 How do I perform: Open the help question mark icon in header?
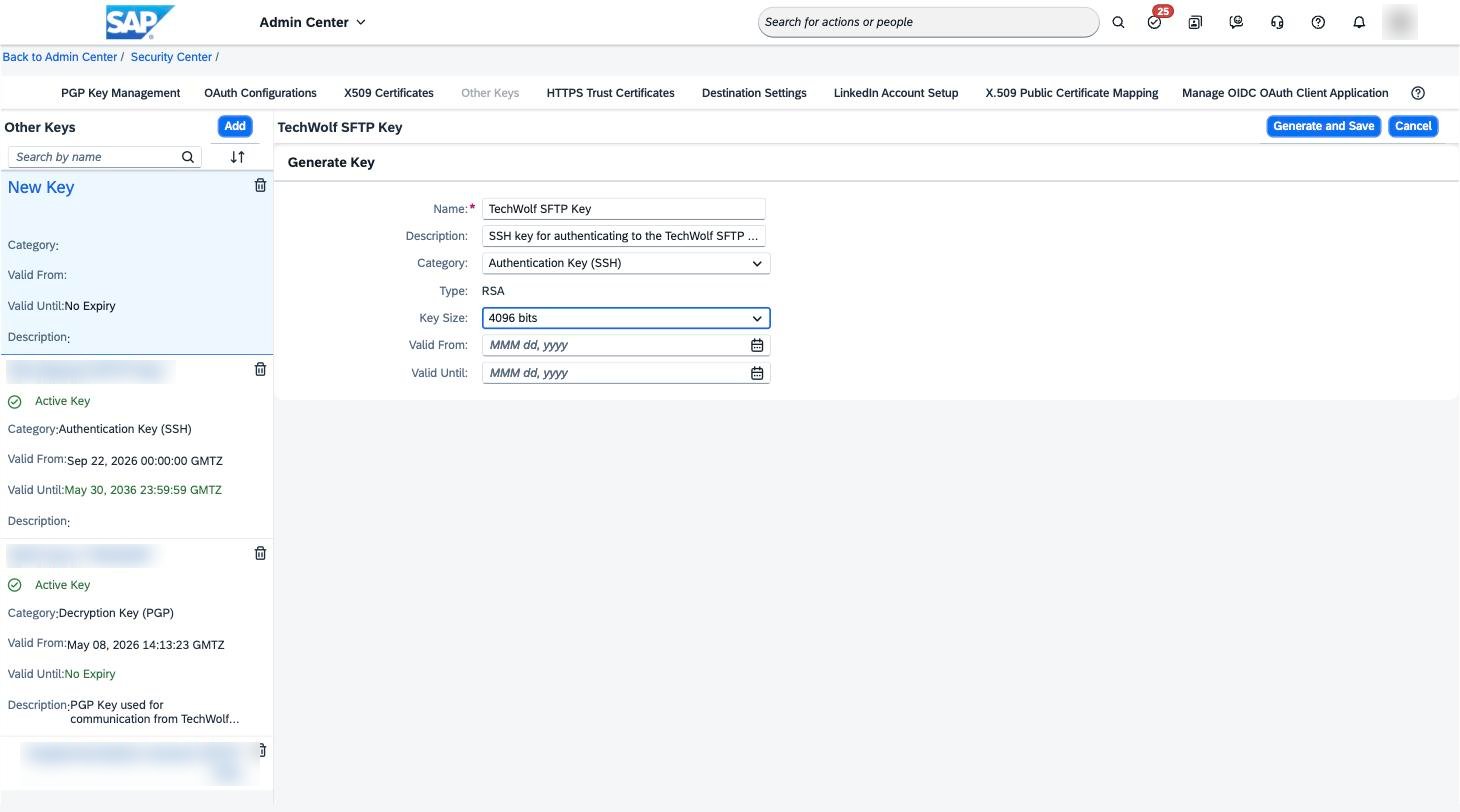(1318, 22)
